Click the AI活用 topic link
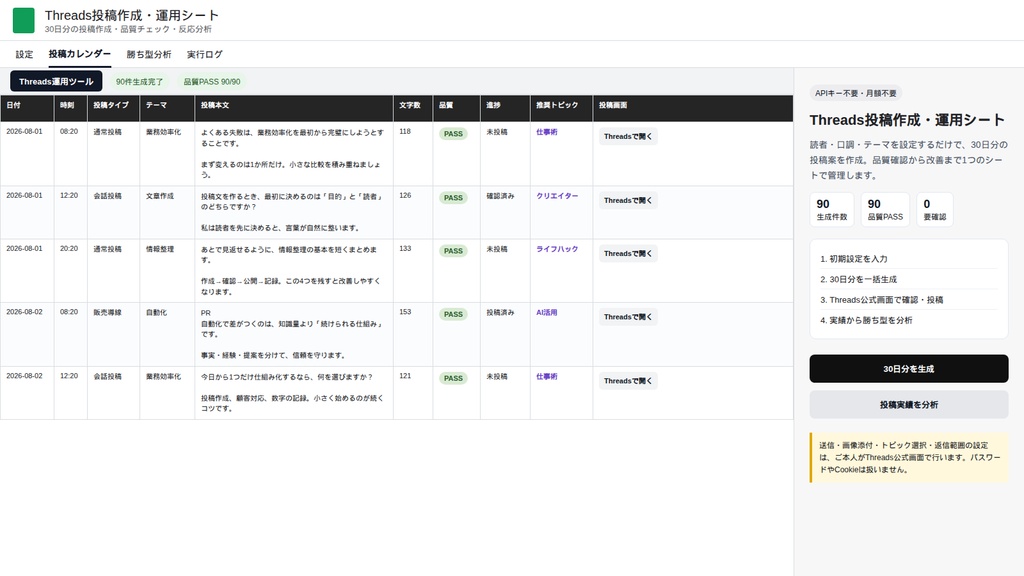This screenshot has width=1024, height=576. pyautogui.click(x=547, y=312)
